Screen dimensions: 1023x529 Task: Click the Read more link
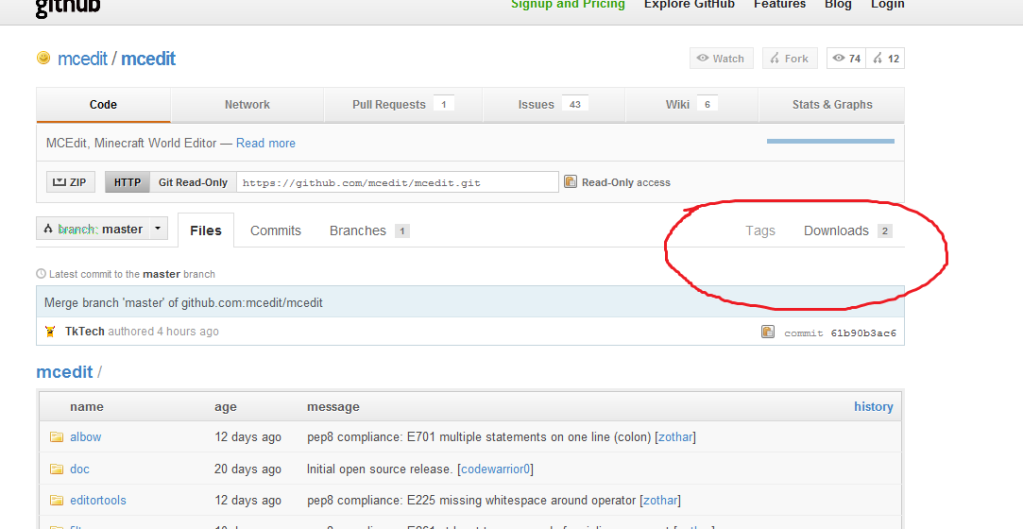(x=266, y=143)
